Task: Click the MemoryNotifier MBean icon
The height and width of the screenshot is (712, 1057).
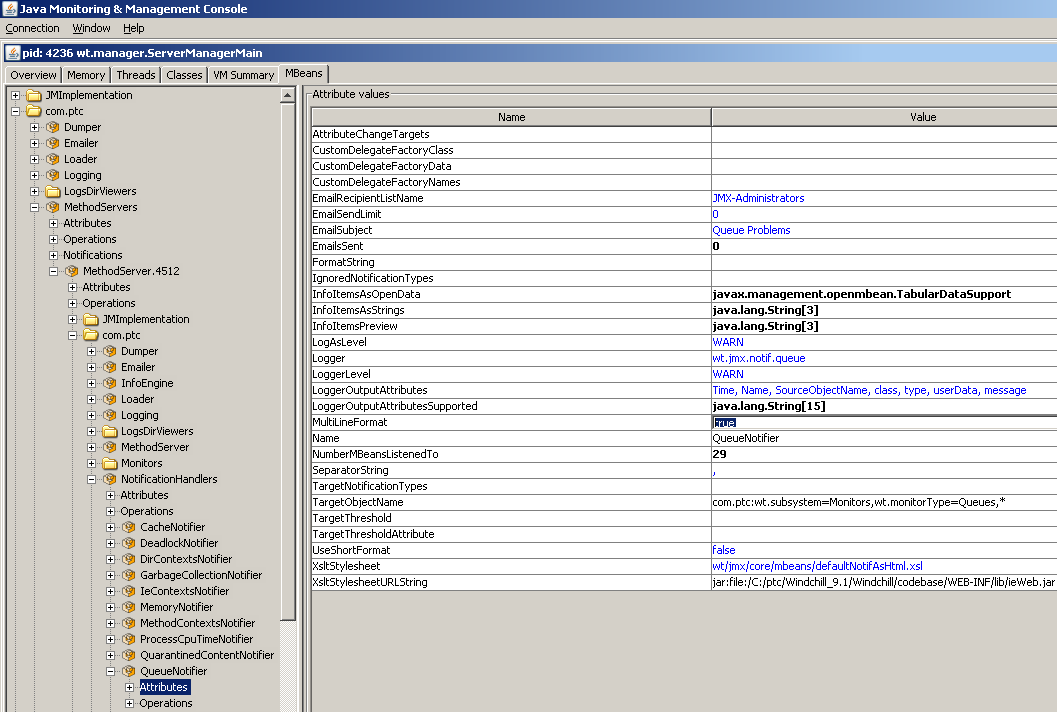Action: [x=129, y=607]
